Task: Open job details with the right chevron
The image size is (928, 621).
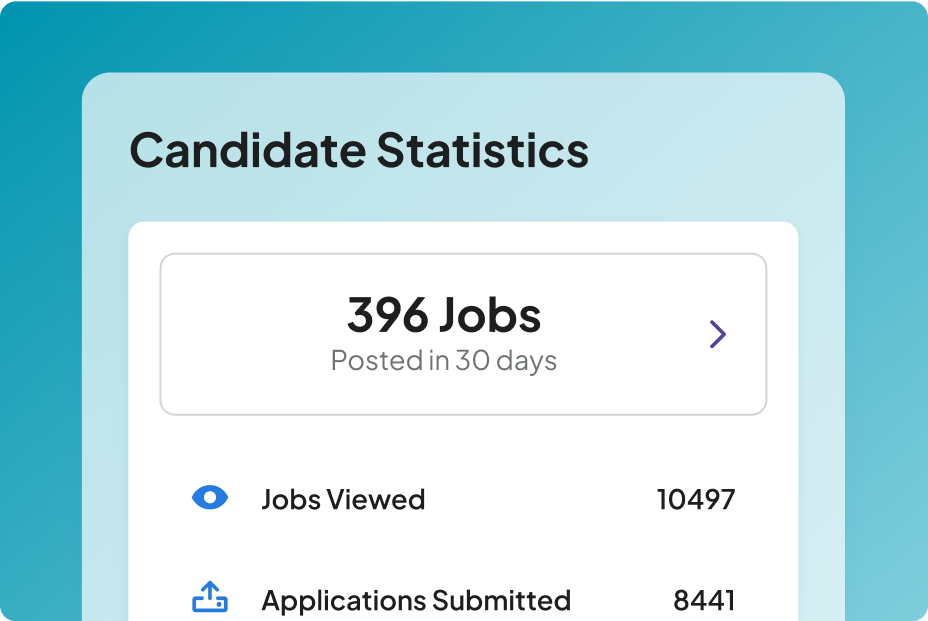Action: [x=717, y=334]
